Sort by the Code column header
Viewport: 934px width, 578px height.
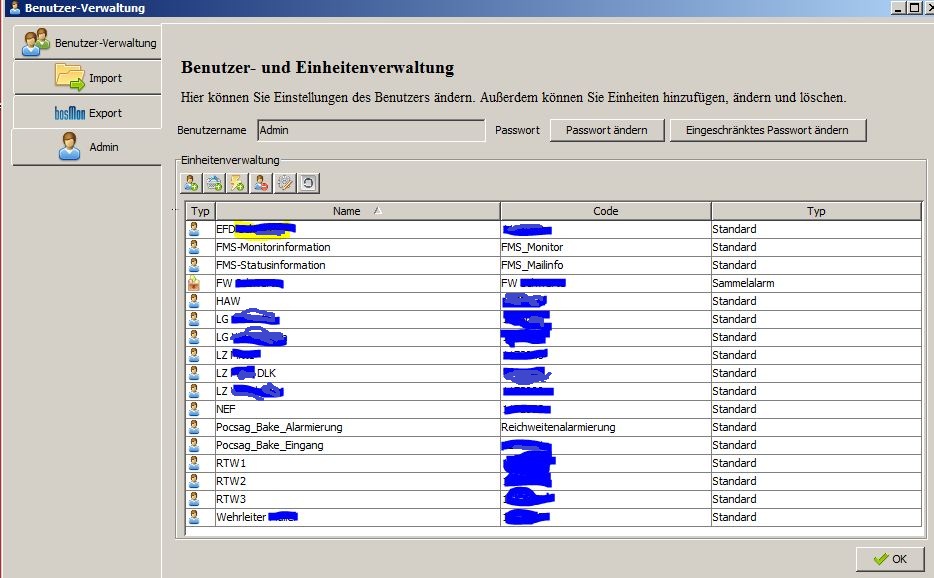(605, 211)
